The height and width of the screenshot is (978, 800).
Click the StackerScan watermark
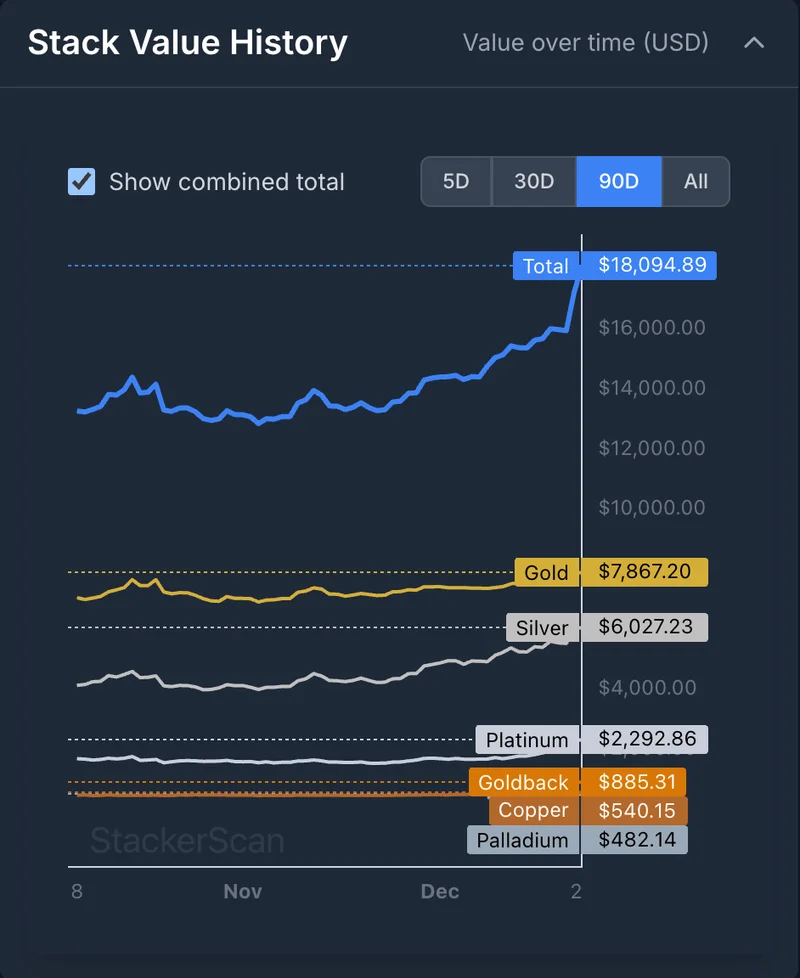[x=185, y=841]
